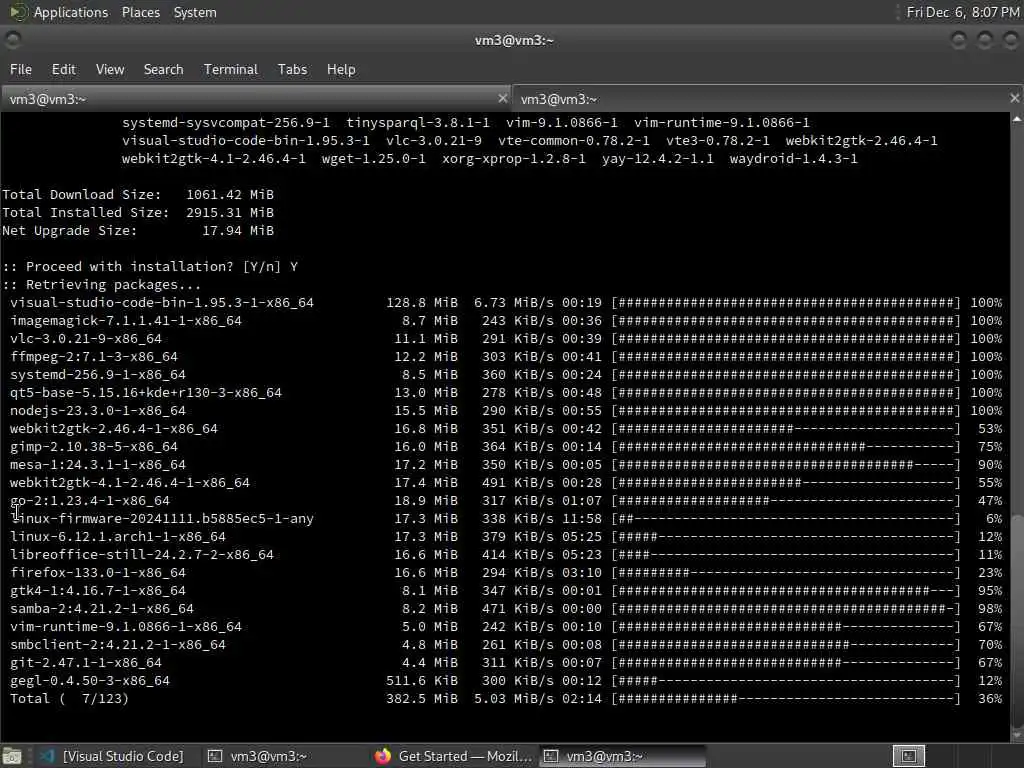Click the 5.03 MiB/s total speed value

click(513, 699)
